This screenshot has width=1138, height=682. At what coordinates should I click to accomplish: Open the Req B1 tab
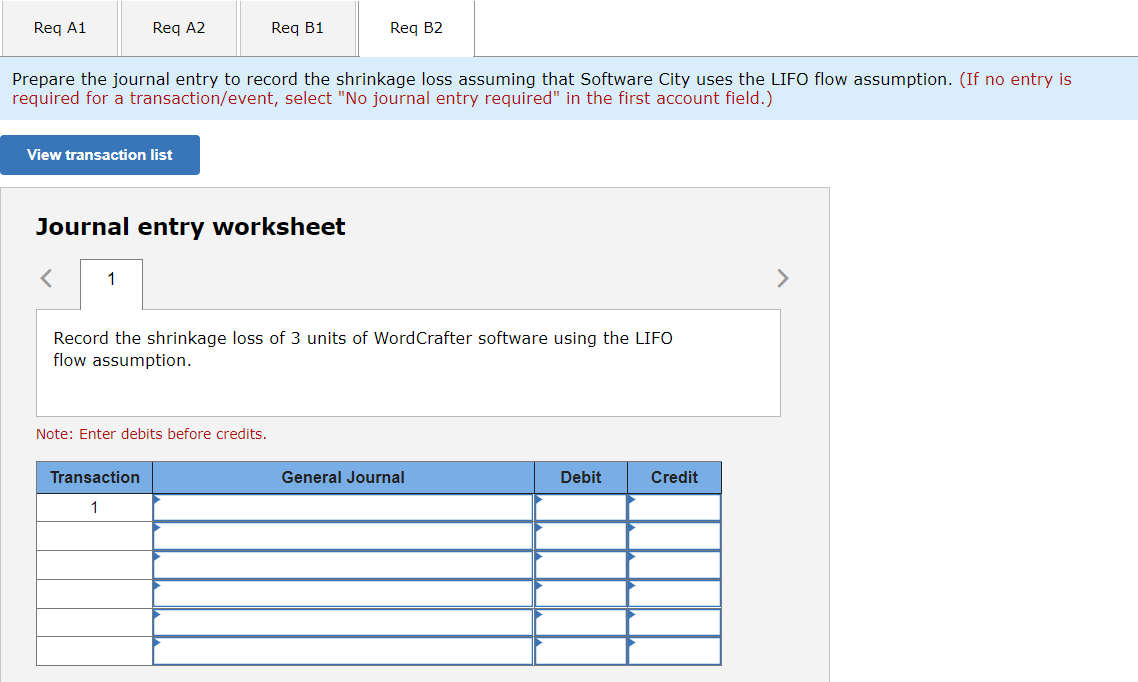297,28
